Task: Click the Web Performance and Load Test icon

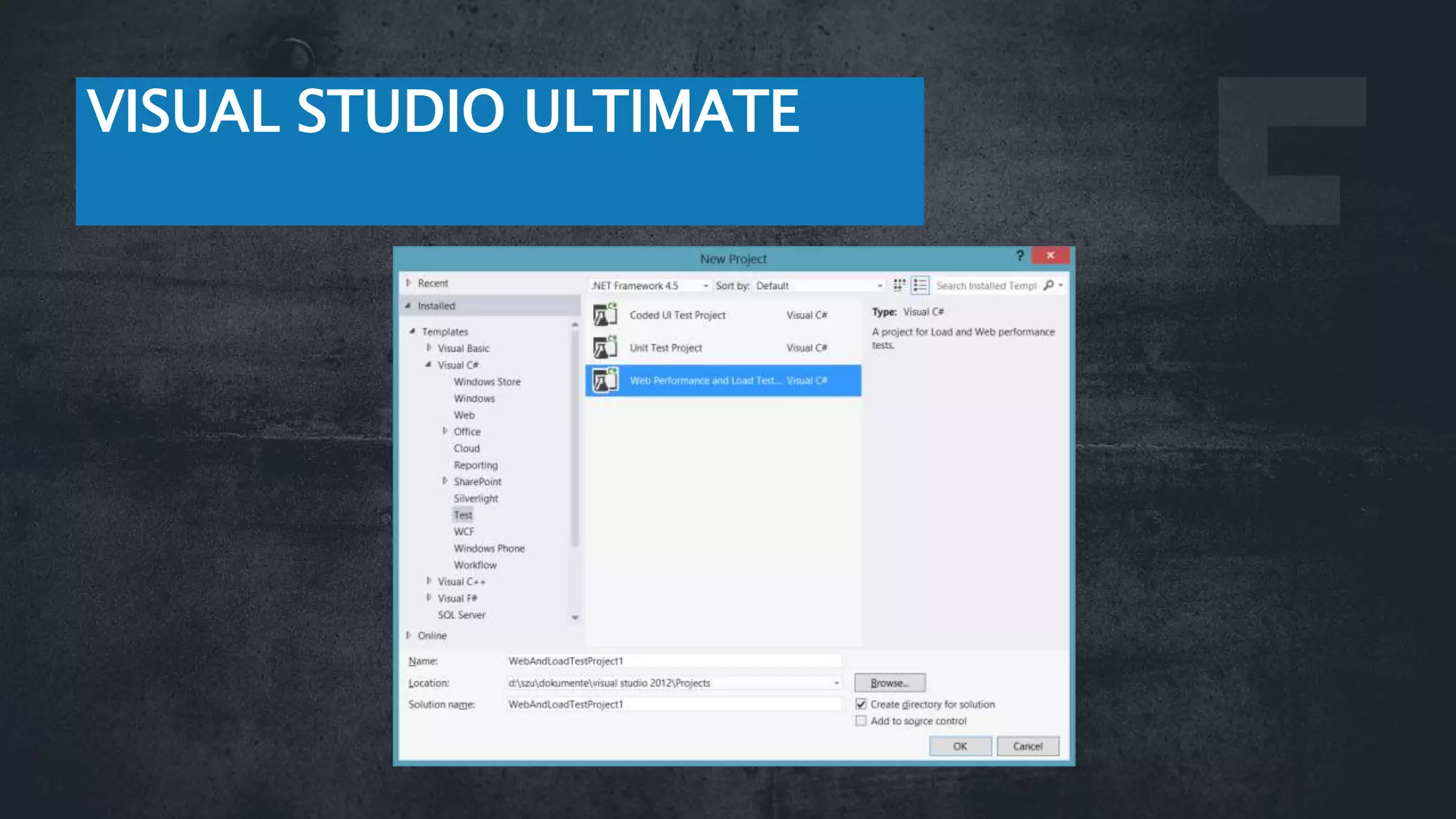Action: click(605, 380)
